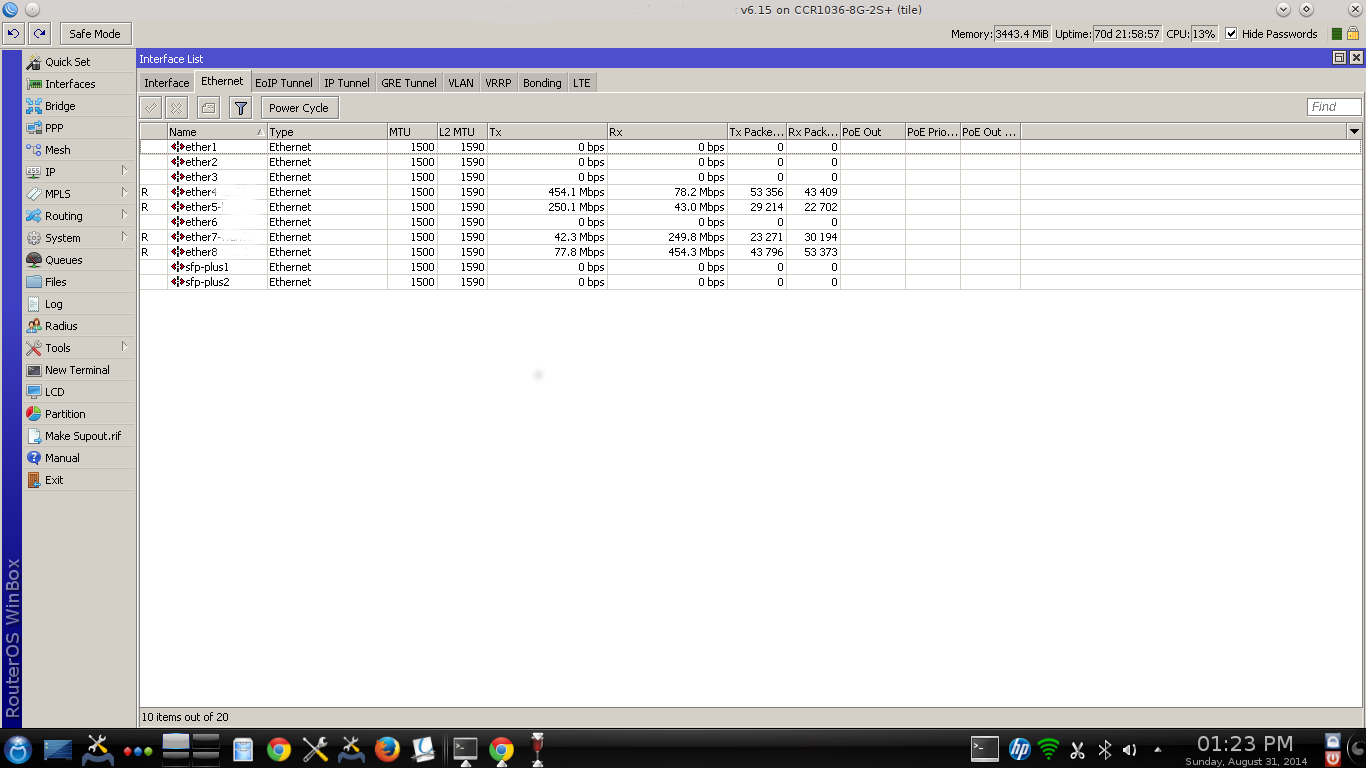Image resolution: width=1366 pixels, height=768 pixels.
Task: Open Firefox from the taskbar
Action: tap(387, 748)
